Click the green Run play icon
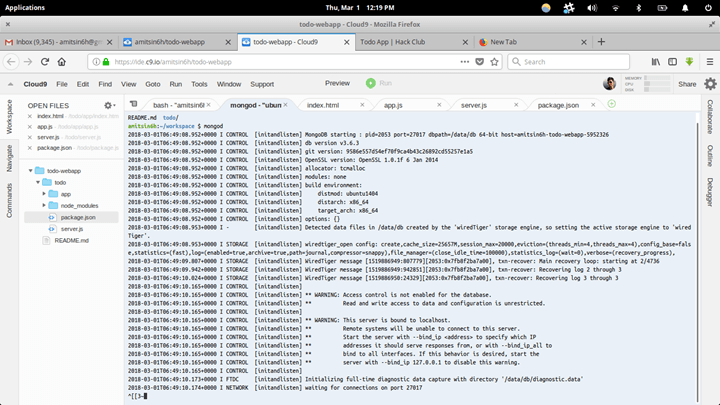 [371, 83]
